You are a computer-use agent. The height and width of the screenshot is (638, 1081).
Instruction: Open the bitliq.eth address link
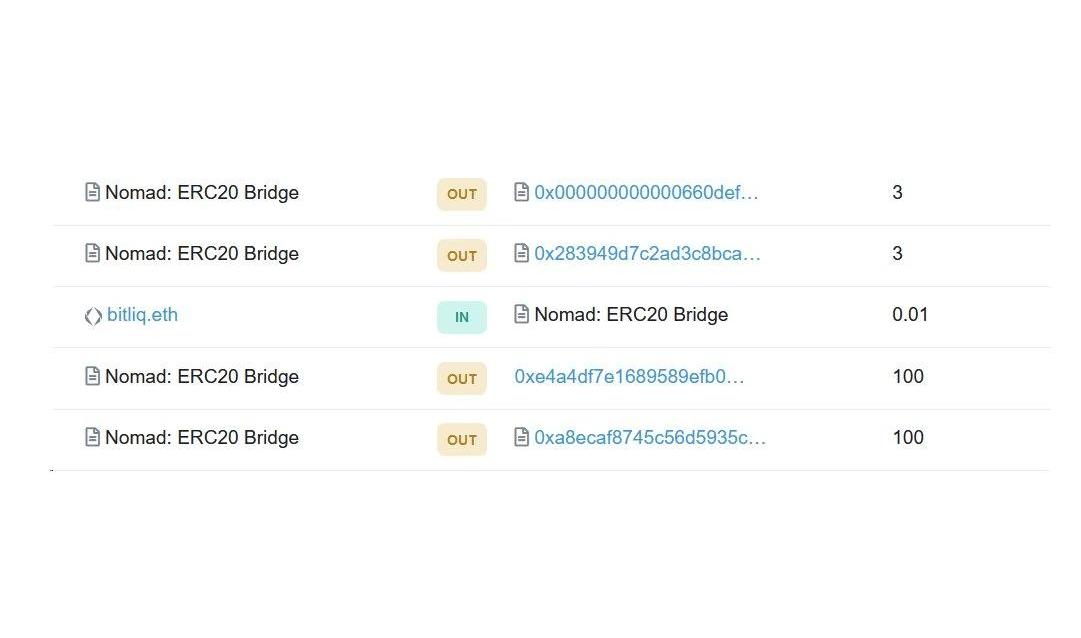[x=142, y=315]
